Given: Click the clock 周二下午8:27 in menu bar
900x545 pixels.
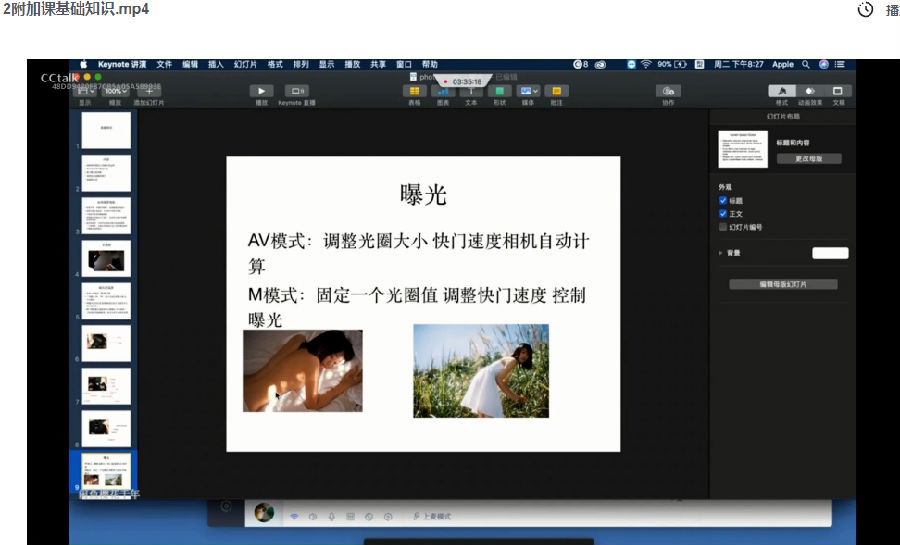Looking at the screenshot, I should click(738, 64).
